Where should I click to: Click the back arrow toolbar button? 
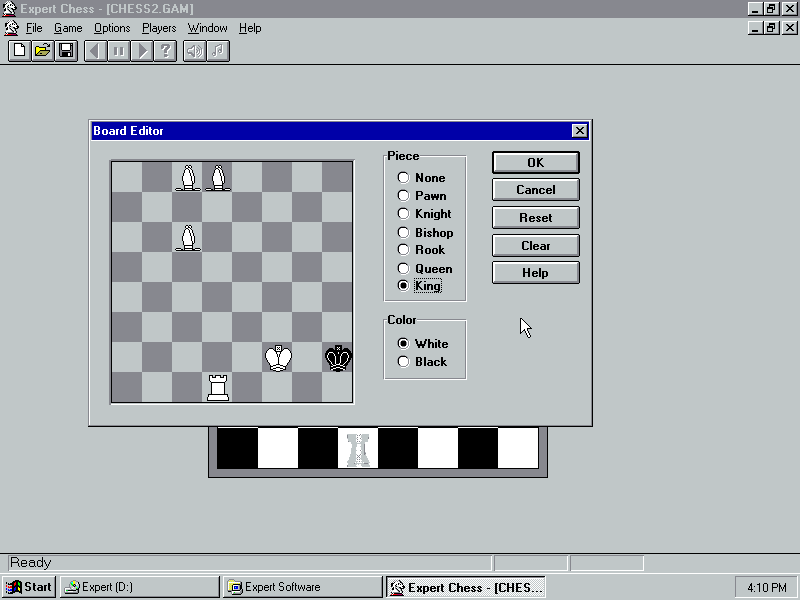(95, 51)
